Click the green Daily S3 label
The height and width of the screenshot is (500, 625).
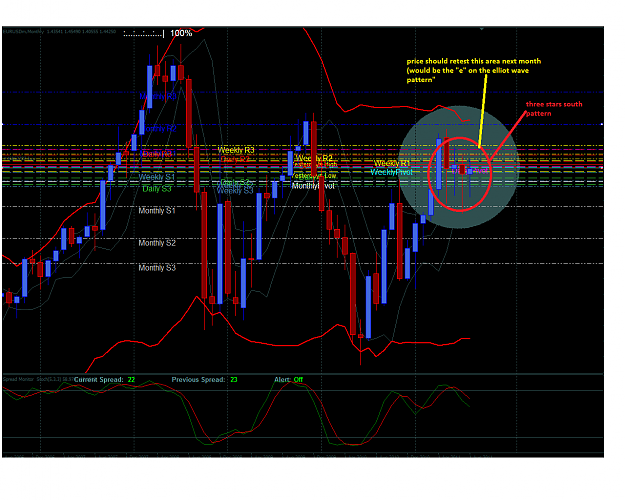[x=157, y=189]
